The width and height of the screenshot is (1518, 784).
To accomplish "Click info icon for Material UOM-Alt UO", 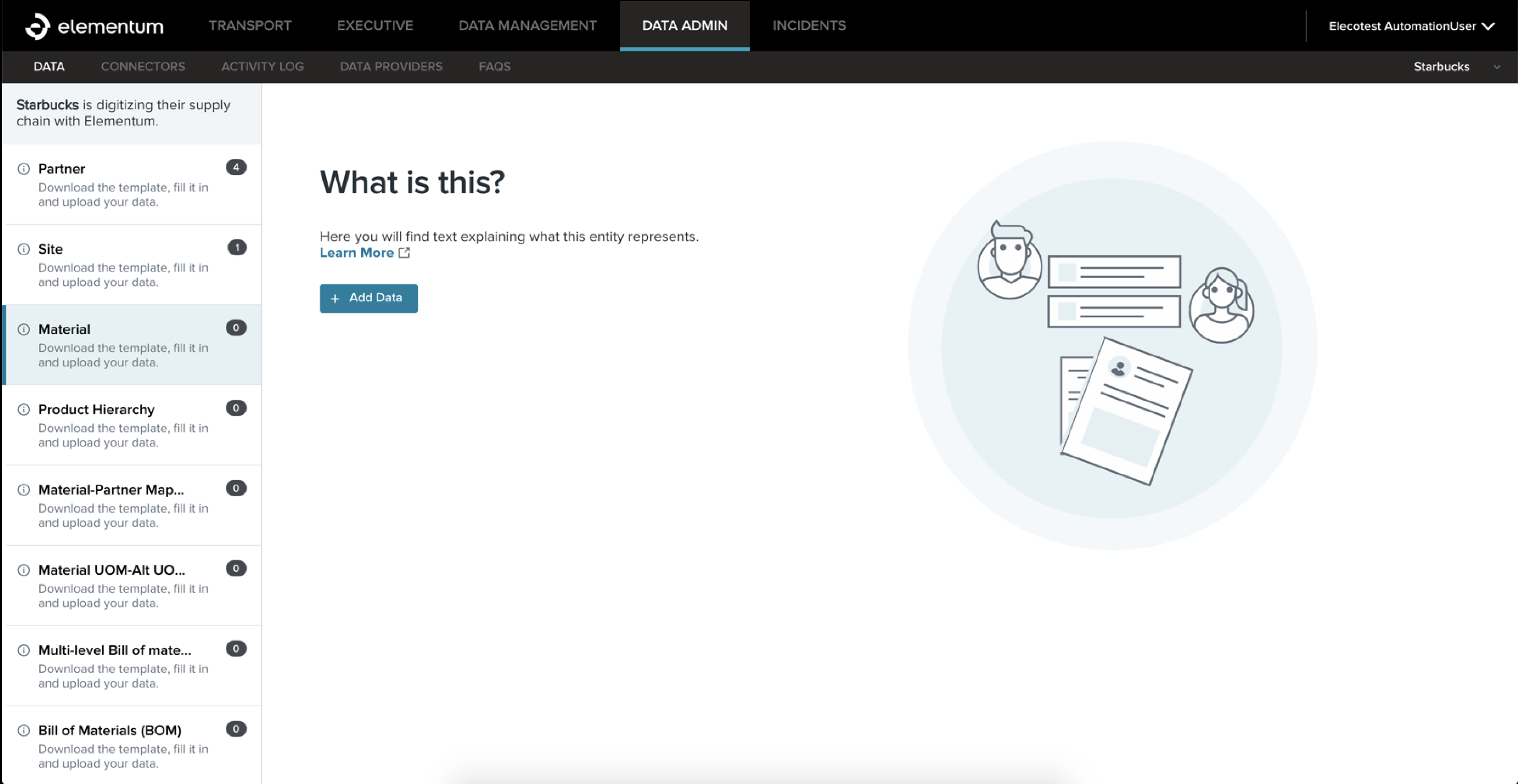I will click(23, 570).
